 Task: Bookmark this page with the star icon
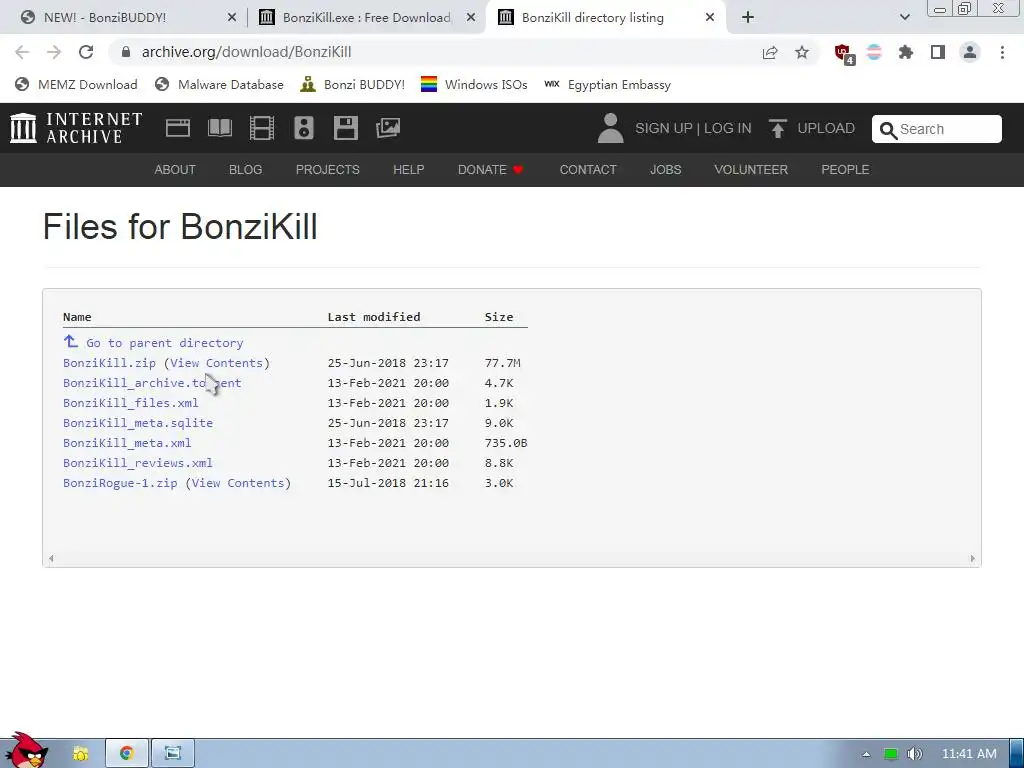click(x=802, y=52)
